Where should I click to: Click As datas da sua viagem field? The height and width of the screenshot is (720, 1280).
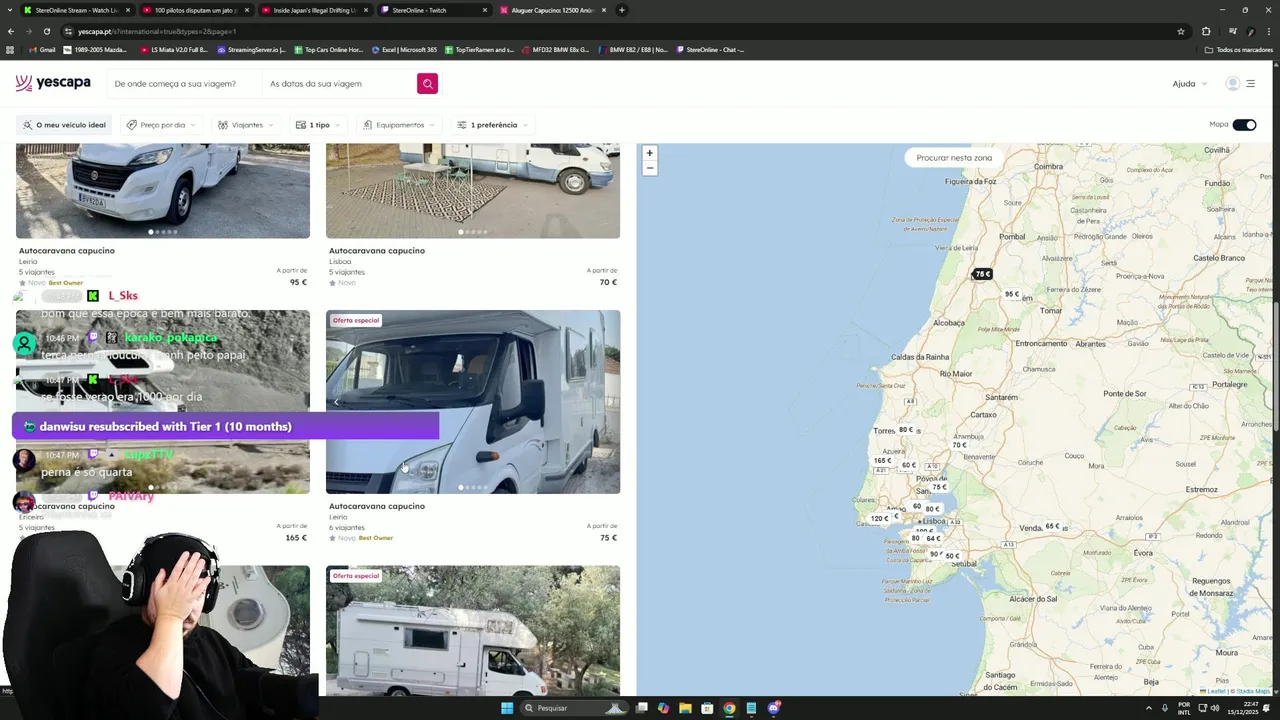coord(339,84)
